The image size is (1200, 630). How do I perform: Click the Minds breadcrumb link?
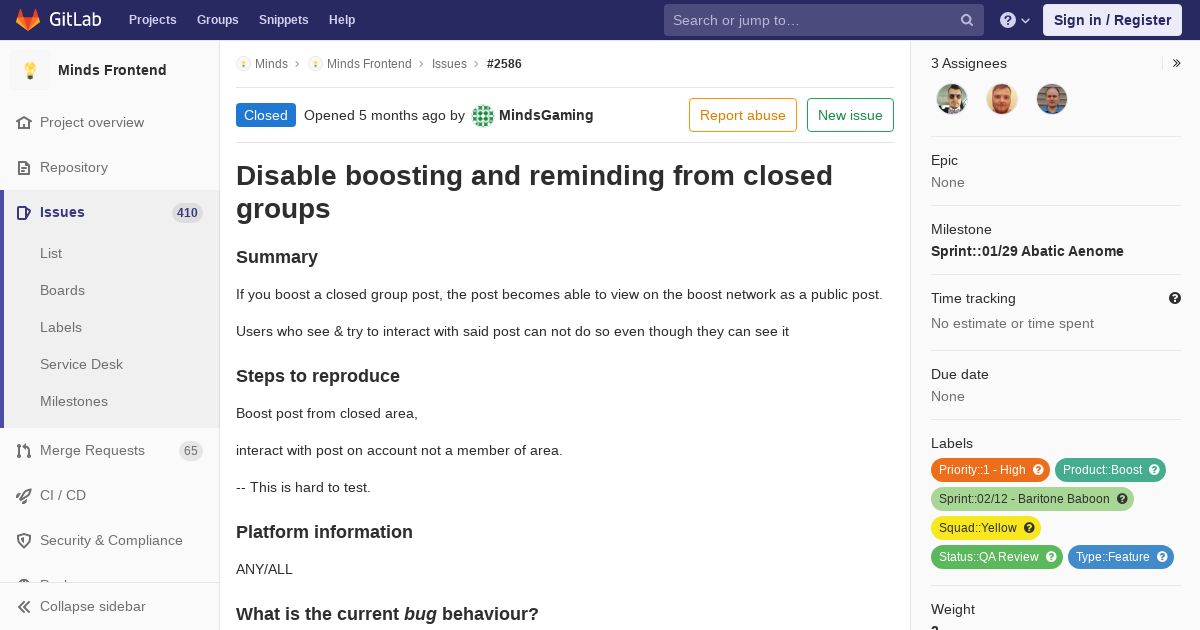click(x=271, y=63)
